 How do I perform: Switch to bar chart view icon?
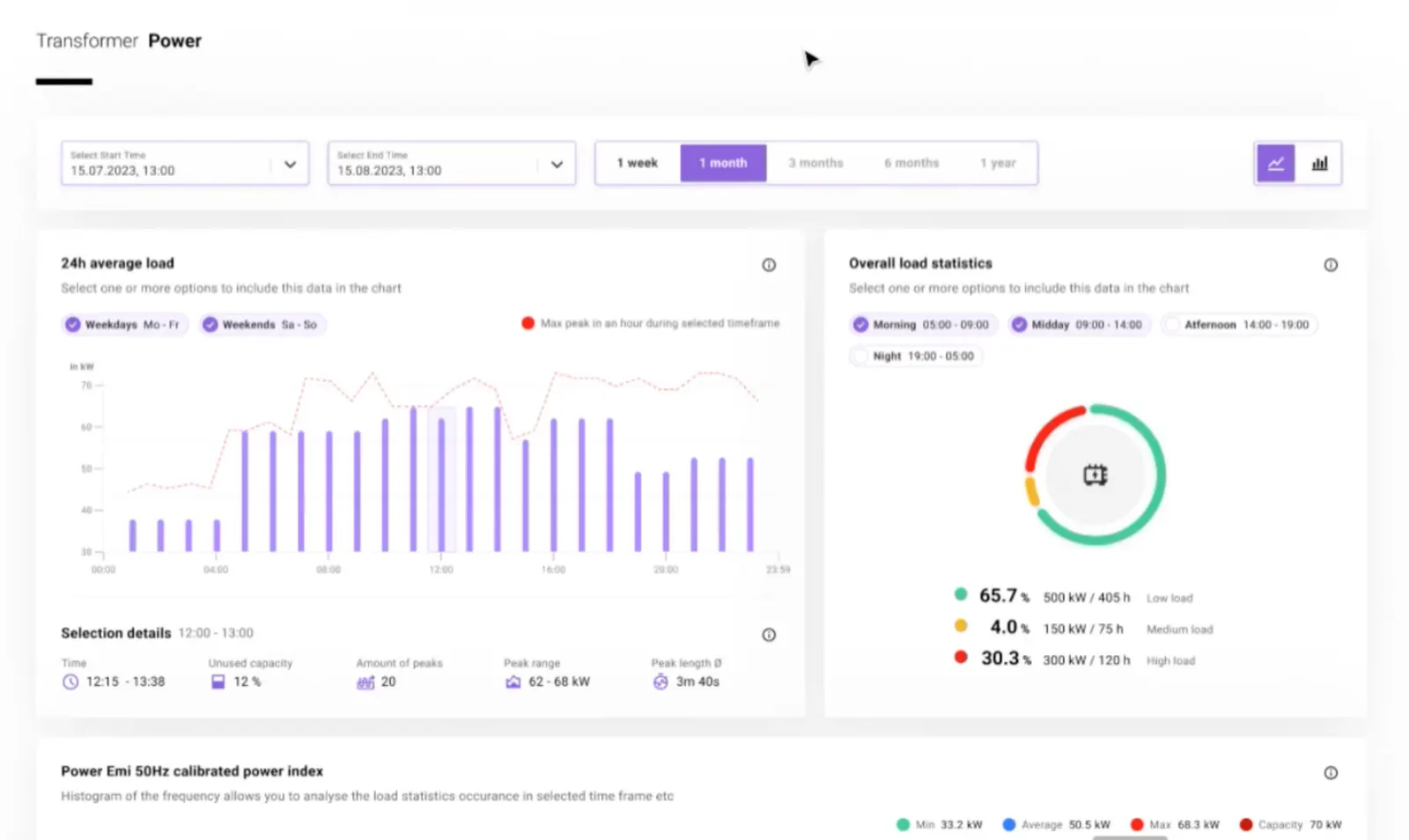tap(1319, 163)
